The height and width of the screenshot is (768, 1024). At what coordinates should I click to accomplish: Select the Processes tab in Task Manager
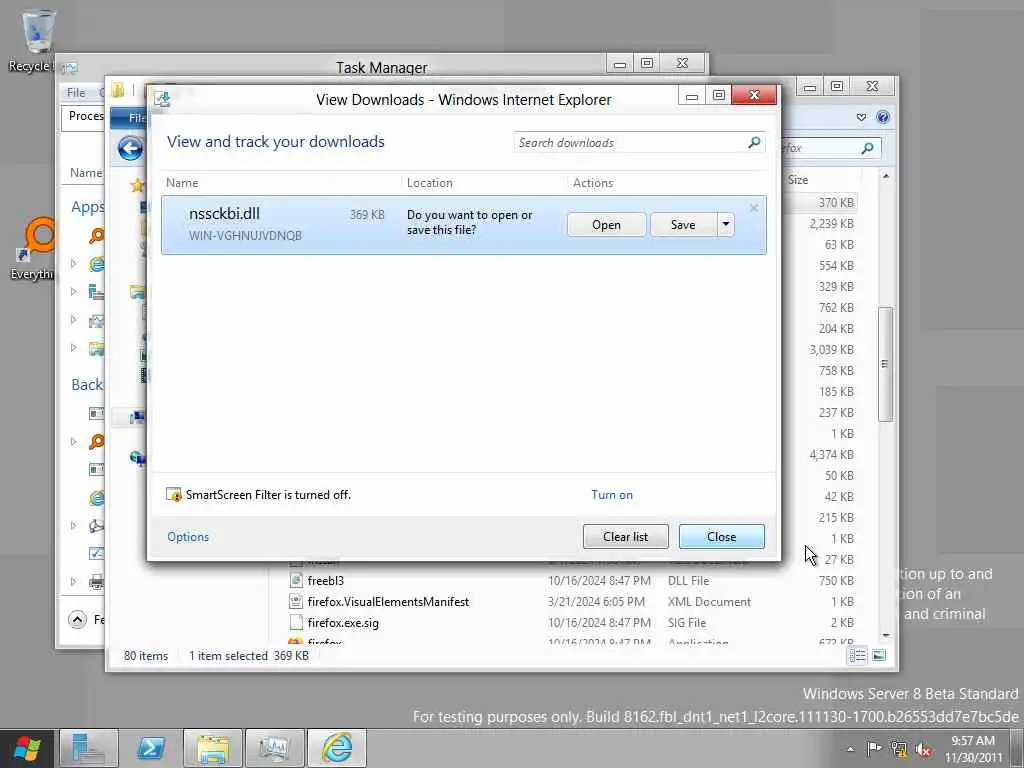[x=86, y=116]
